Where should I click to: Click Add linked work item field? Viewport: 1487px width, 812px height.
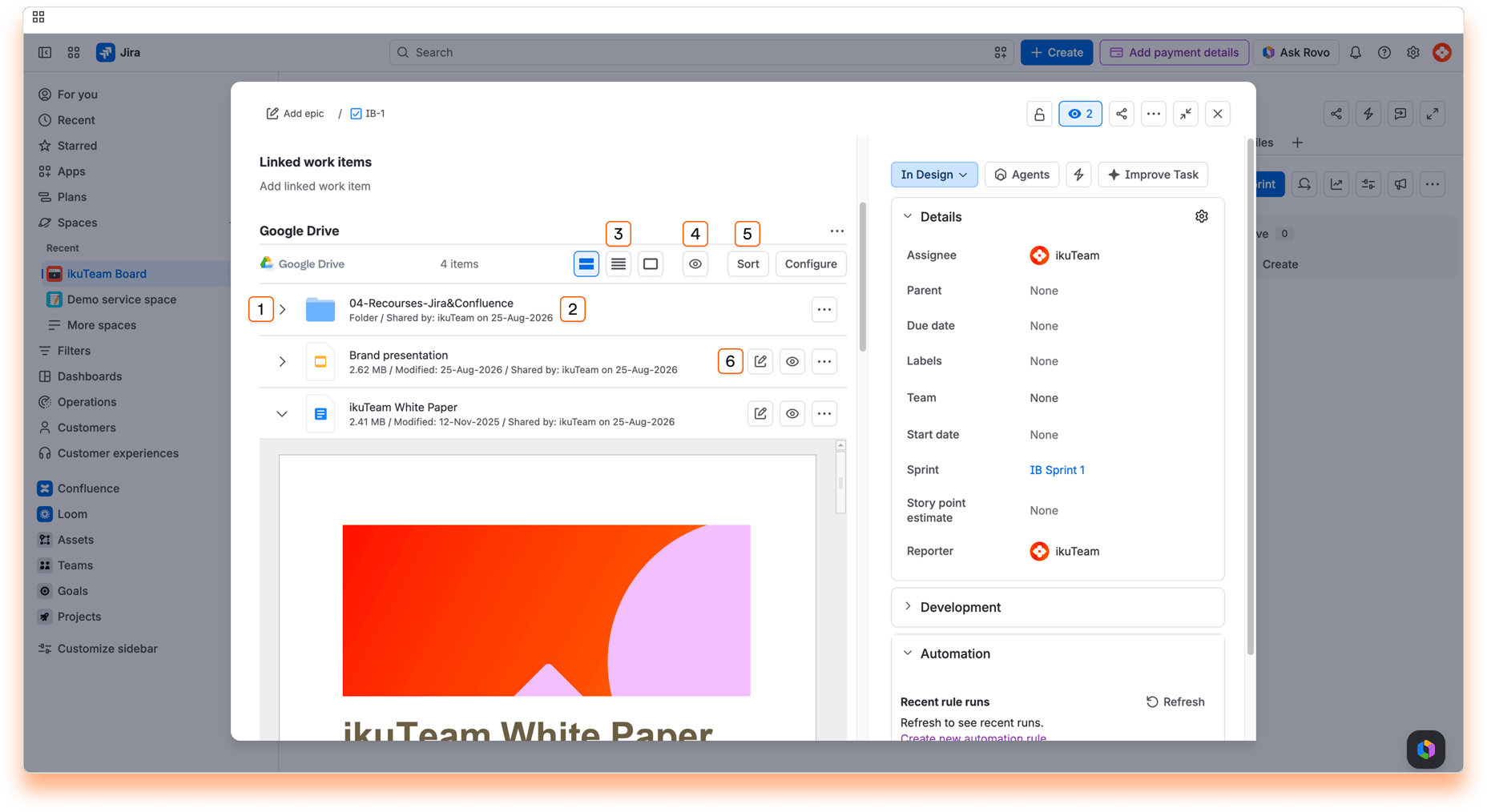click(315, 186)
